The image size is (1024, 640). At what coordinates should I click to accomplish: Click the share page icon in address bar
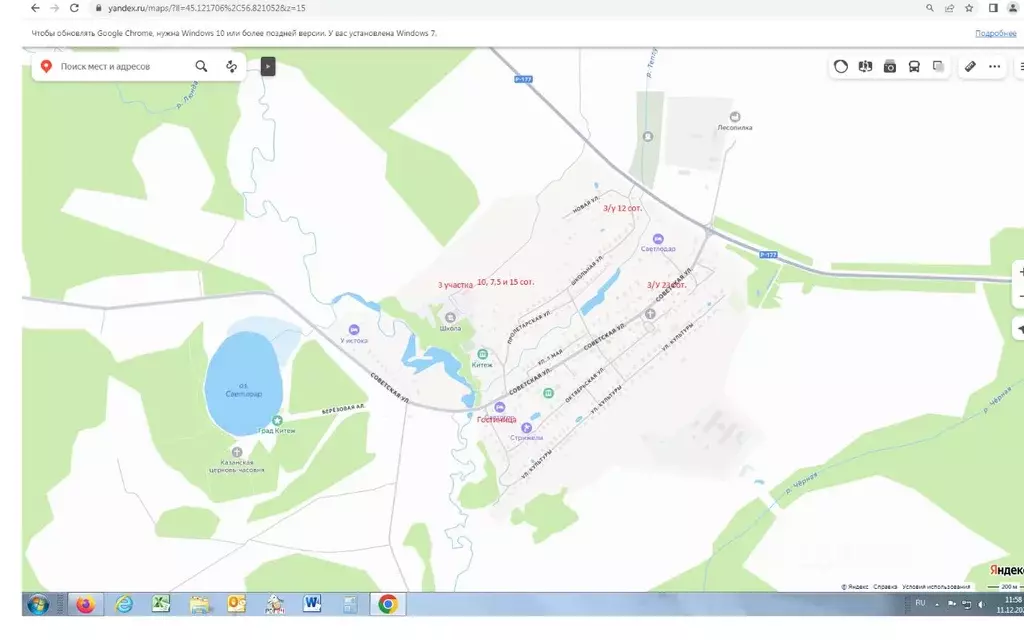950,8
